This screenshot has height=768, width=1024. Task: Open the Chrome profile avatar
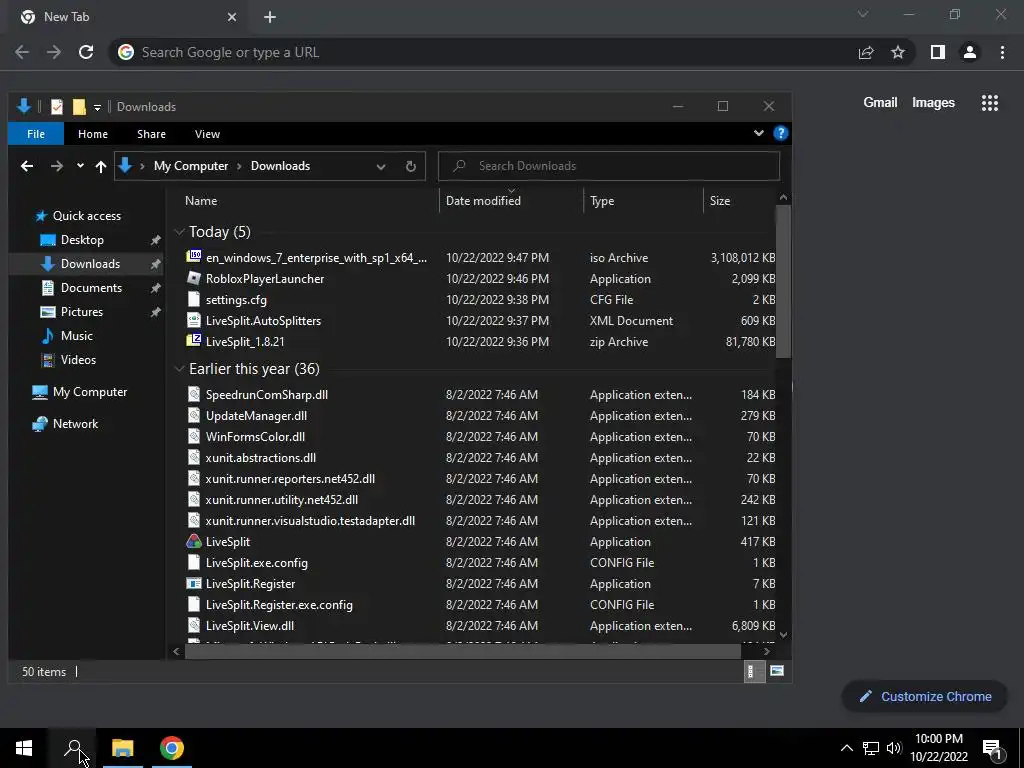970,52
